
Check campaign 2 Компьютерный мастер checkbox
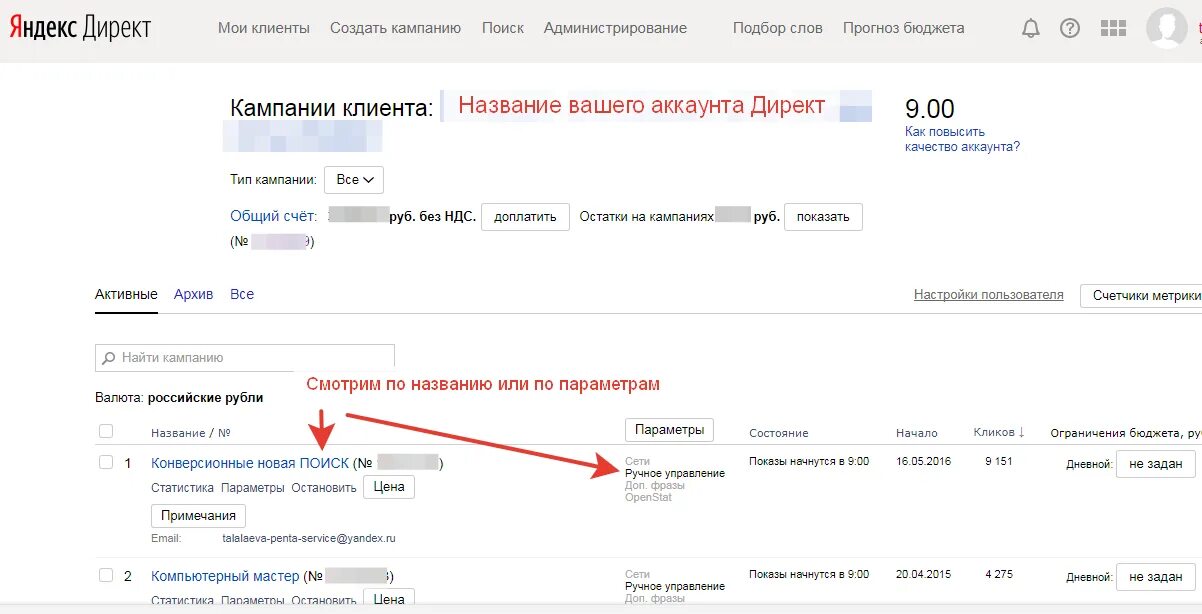coord(106,575)
